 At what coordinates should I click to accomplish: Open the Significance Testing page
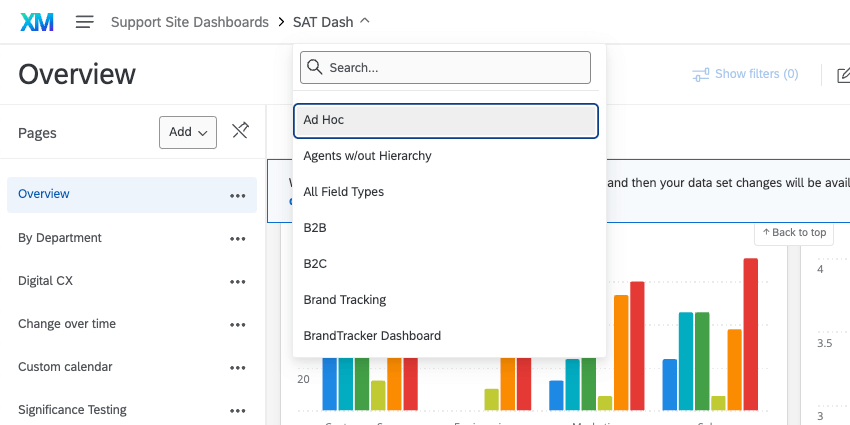(72, 410)
